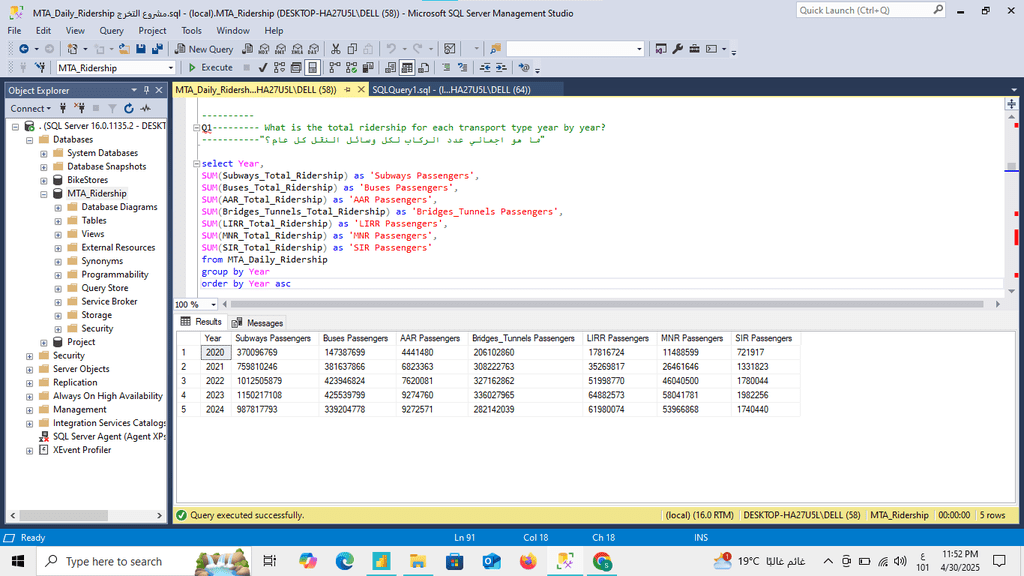The width and height of the screenshot is (1024, 576).
Task: Click the New Query button
Action: point(204,49)
